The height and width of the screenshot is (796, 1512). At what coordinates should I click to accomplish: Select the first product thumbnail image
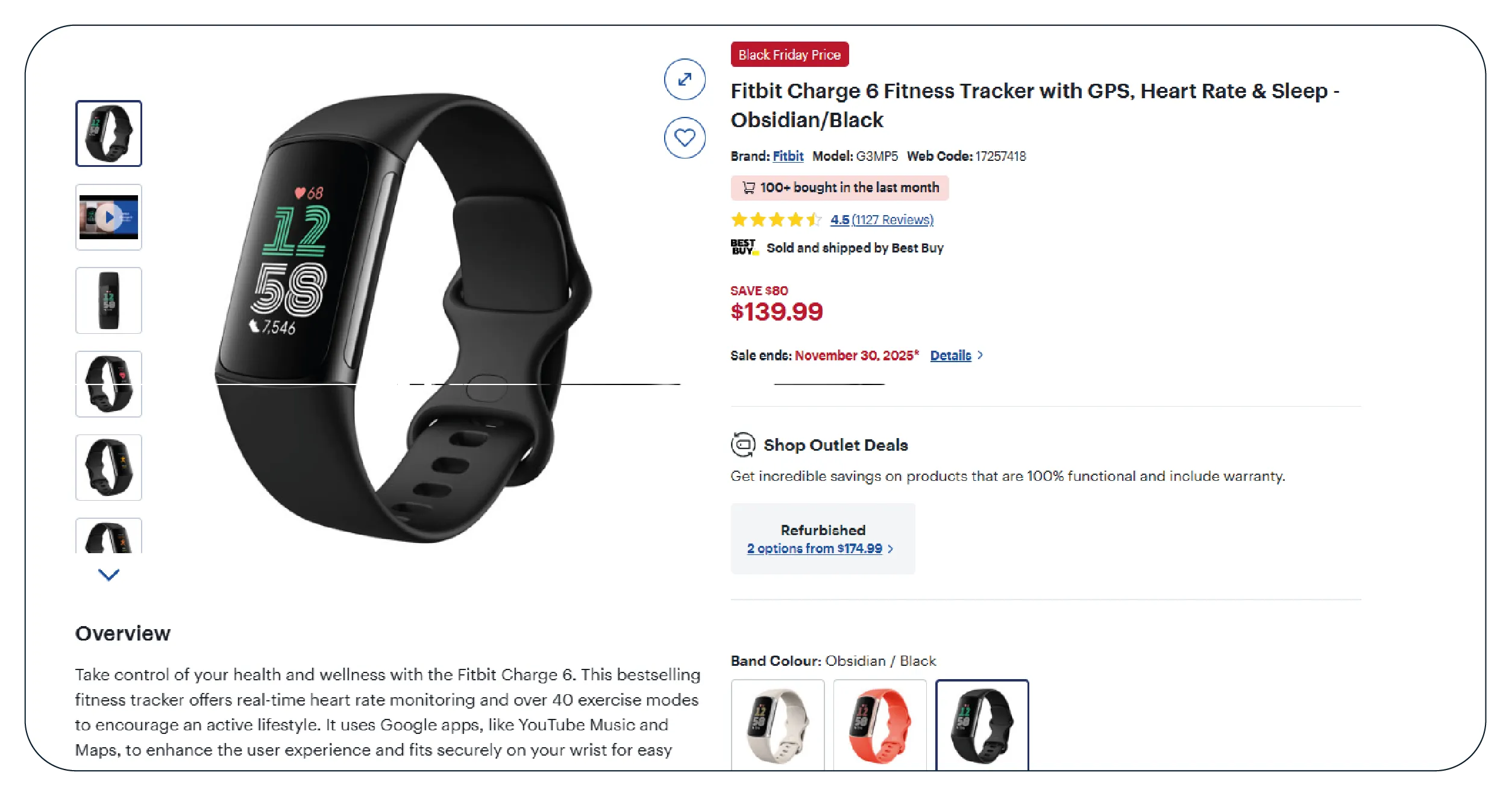(108, 133)
